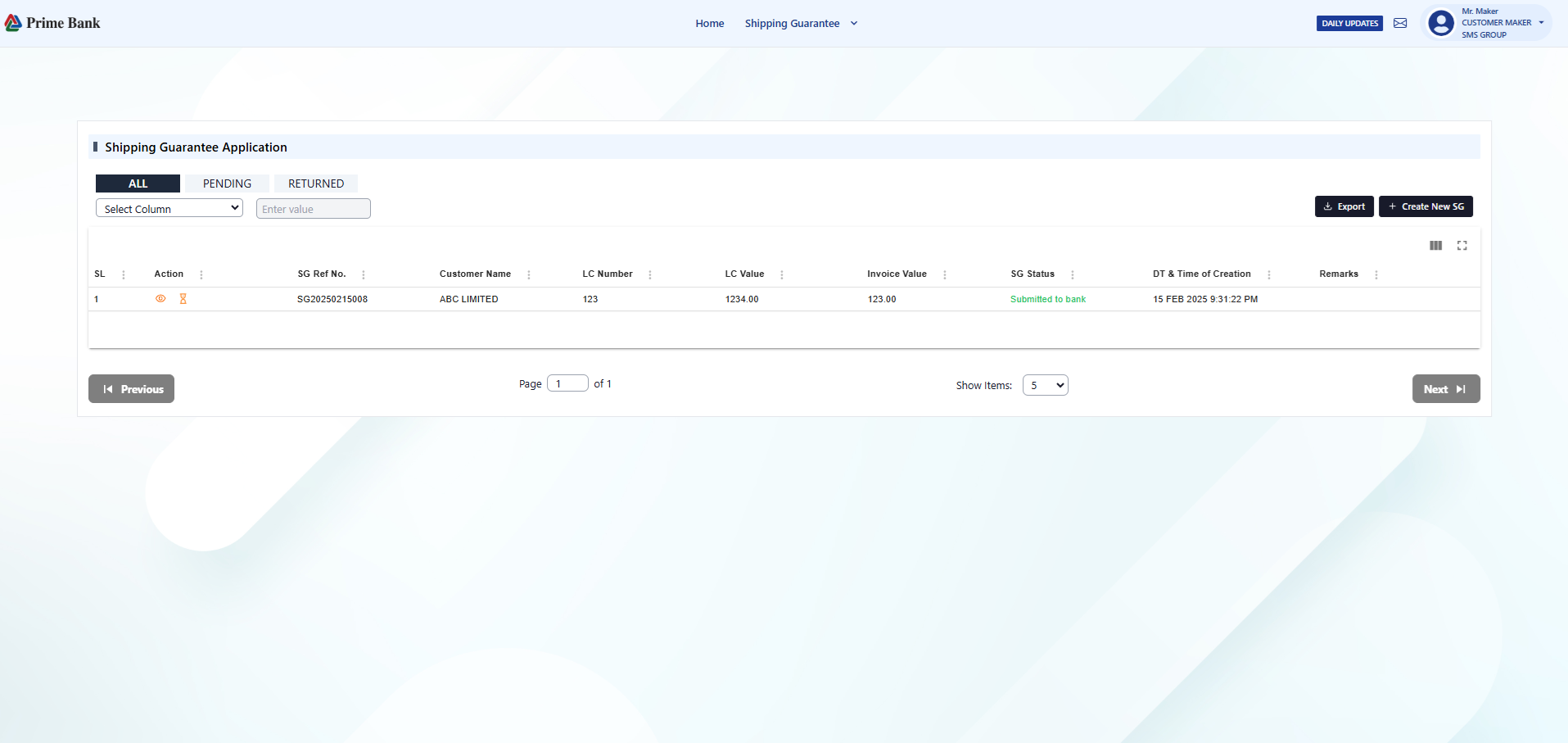Open Customer Name column menu dots

(529, 274)
